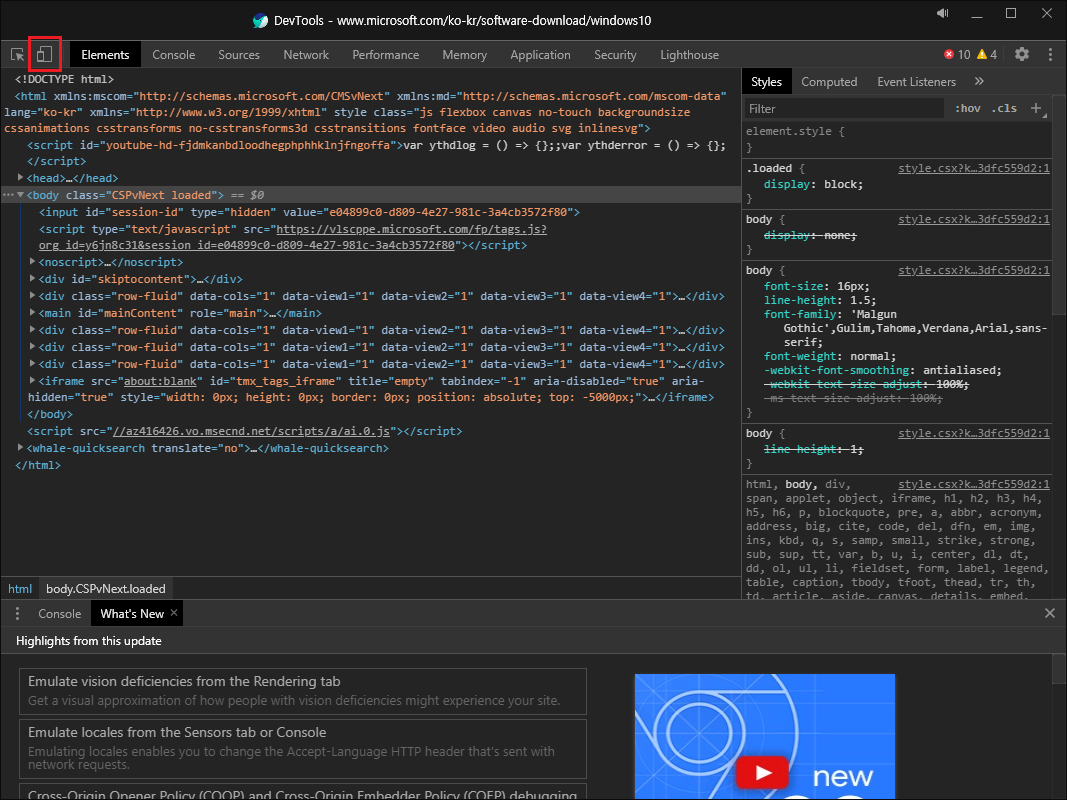Open the az416426 ai.0.js script link
The width and height of the screenshot is (1067, 800).
[252, 431]
